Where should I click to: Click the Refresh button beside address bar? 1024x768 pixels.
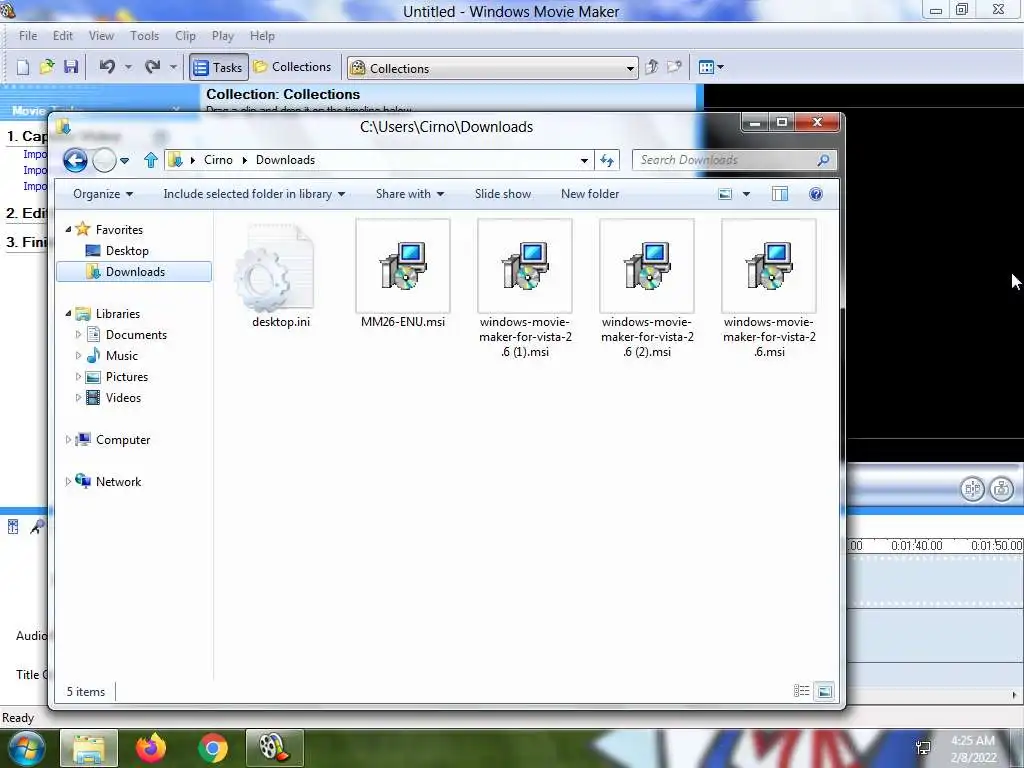coord(607,161)
